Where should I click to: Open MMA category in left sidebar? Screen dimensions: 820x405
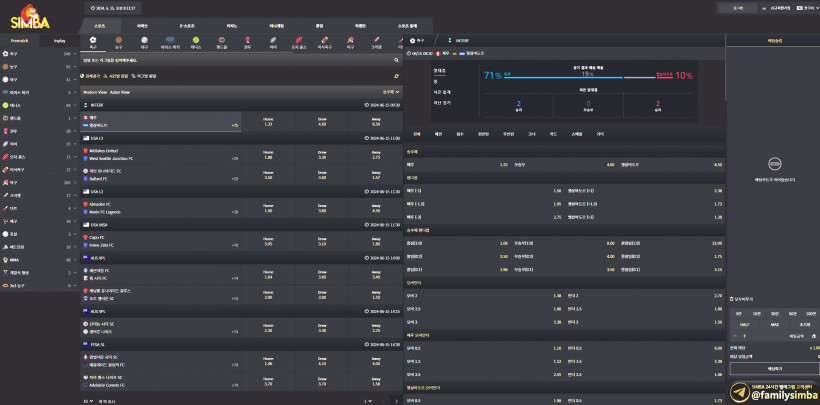[39, 260]
